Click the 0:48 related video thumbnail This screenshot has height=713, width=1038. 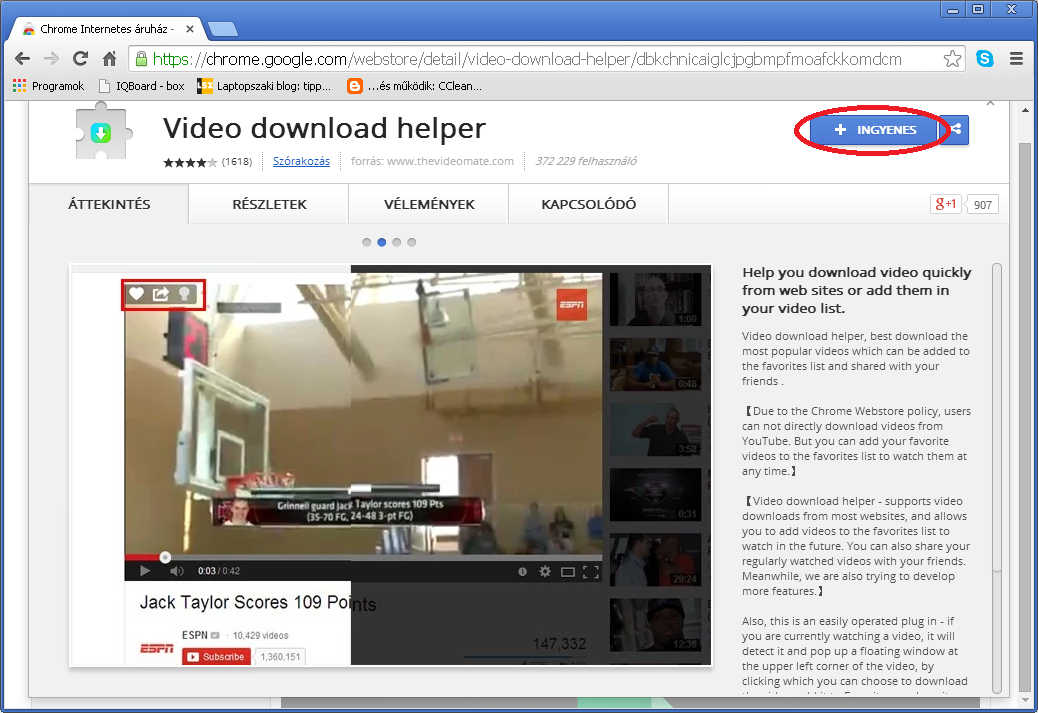coord(655,365)
